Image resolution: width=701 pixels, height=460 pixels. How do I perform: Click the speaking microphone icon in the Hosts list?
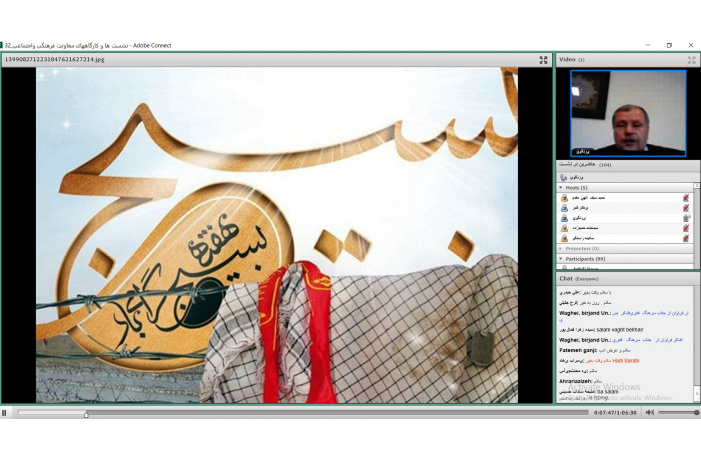coord(686,218)
